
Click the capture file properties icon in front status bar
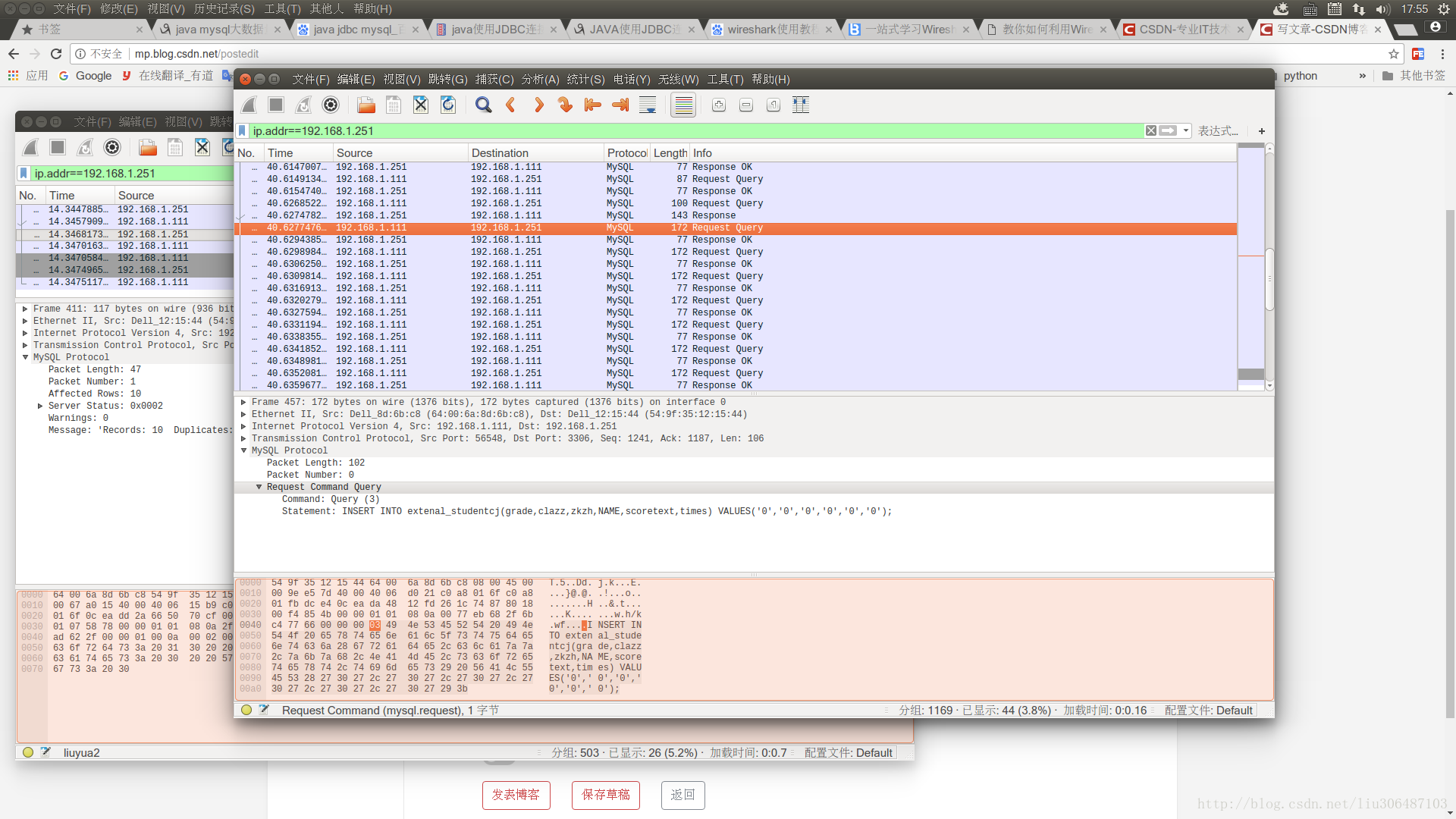coord(264,711)
